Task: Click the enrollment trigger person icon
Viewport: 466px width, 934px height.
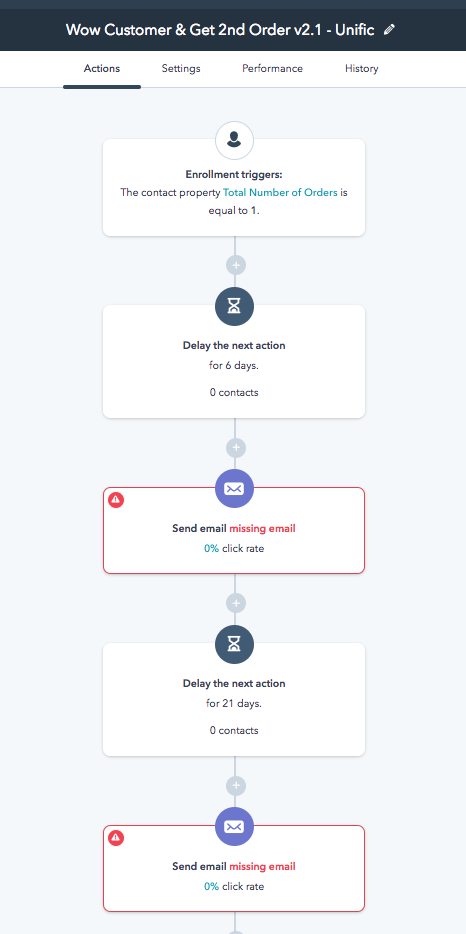Action: click(234, 141)
